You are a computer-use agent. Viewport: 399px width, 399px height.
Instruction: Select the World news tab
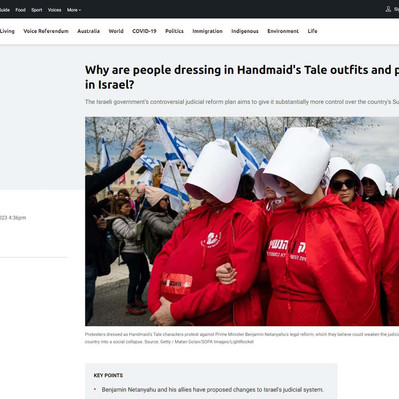tap(116, 31)
